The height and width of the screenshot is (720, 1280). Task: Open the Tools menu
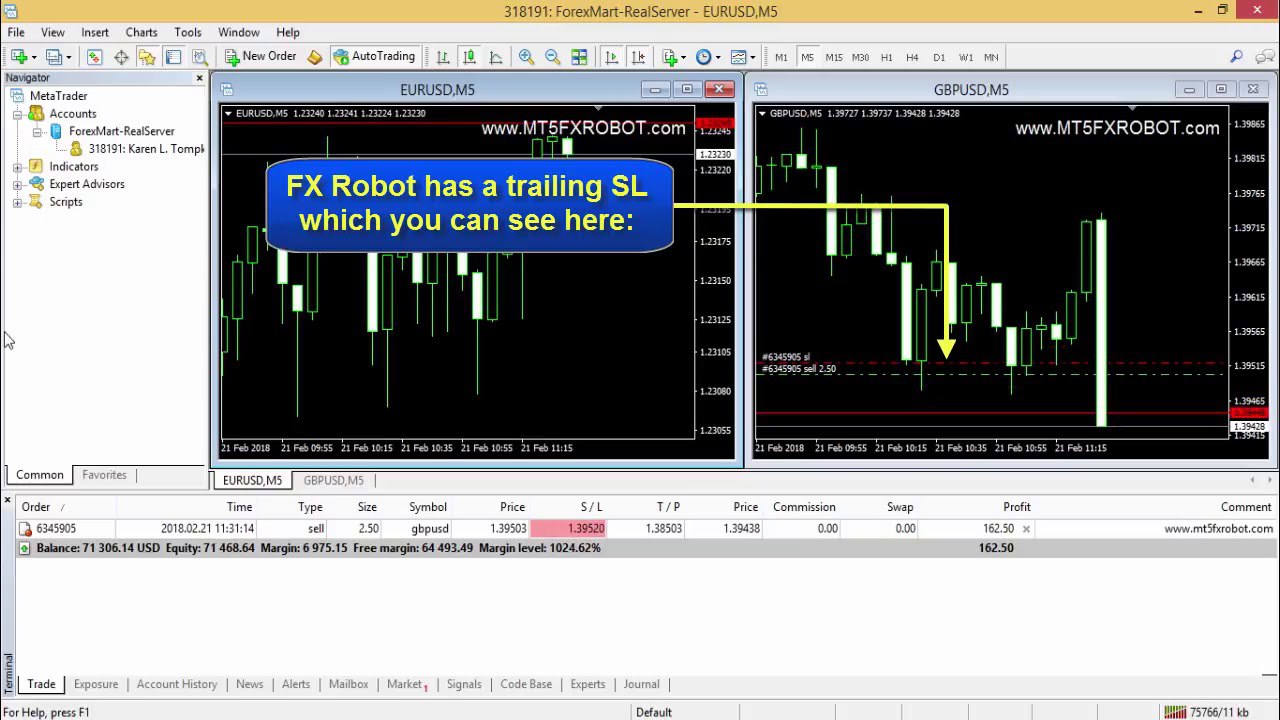pyautogui.click(x=187, y=32)
